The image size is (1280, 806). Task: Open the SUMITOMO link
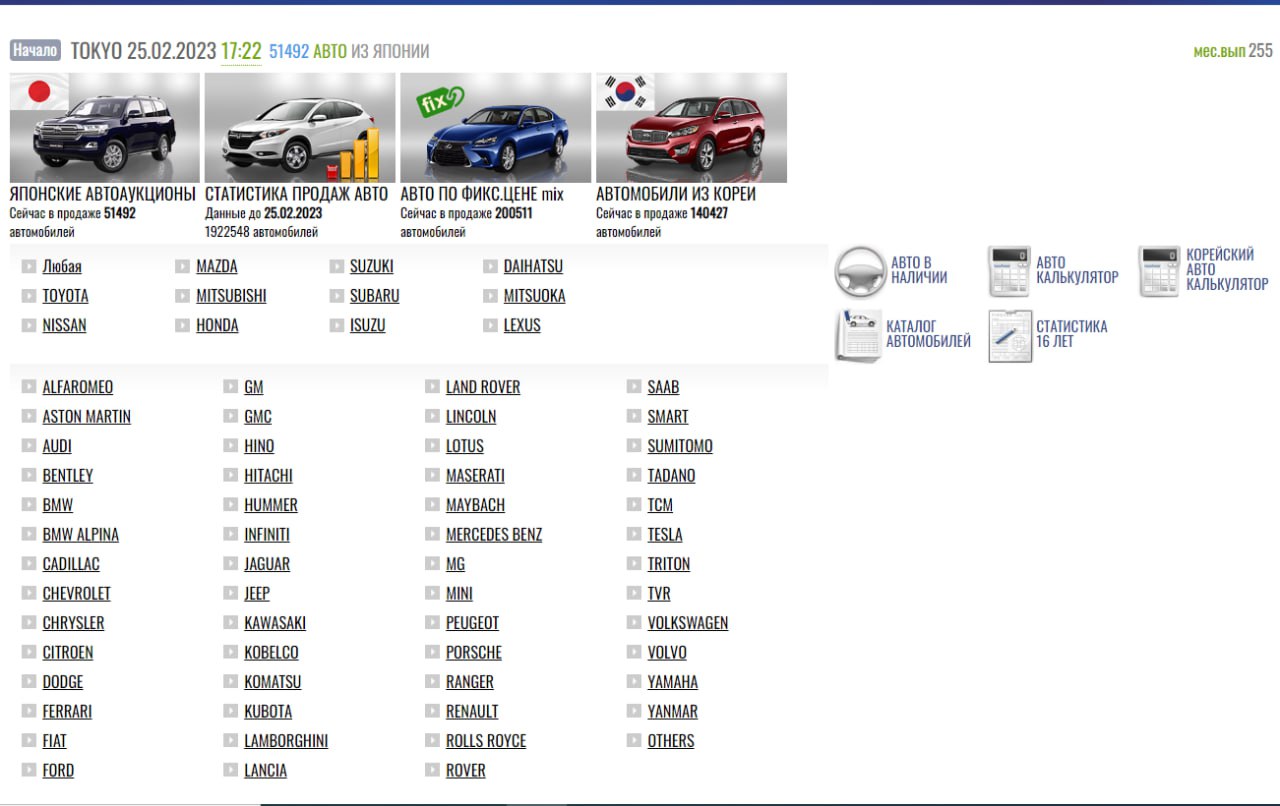click(x=680, y=446)
